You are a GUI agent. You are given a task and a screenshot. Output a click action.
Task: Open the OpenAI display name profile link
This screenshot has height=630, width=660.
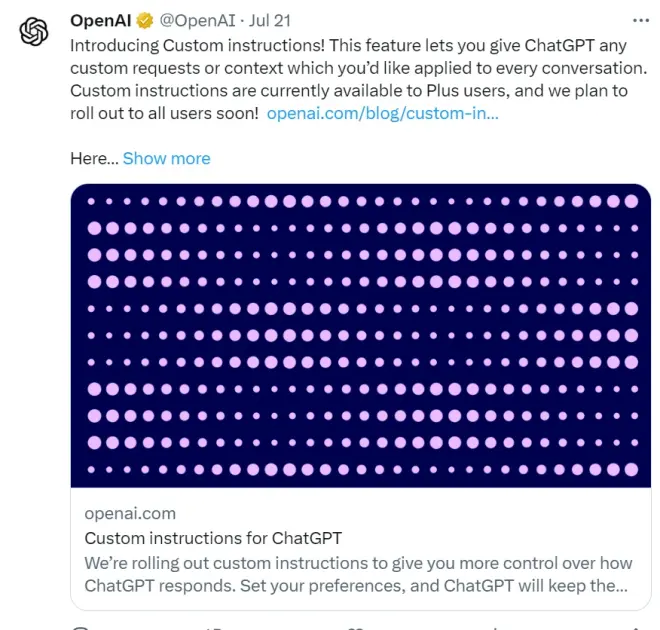[100, 21]
